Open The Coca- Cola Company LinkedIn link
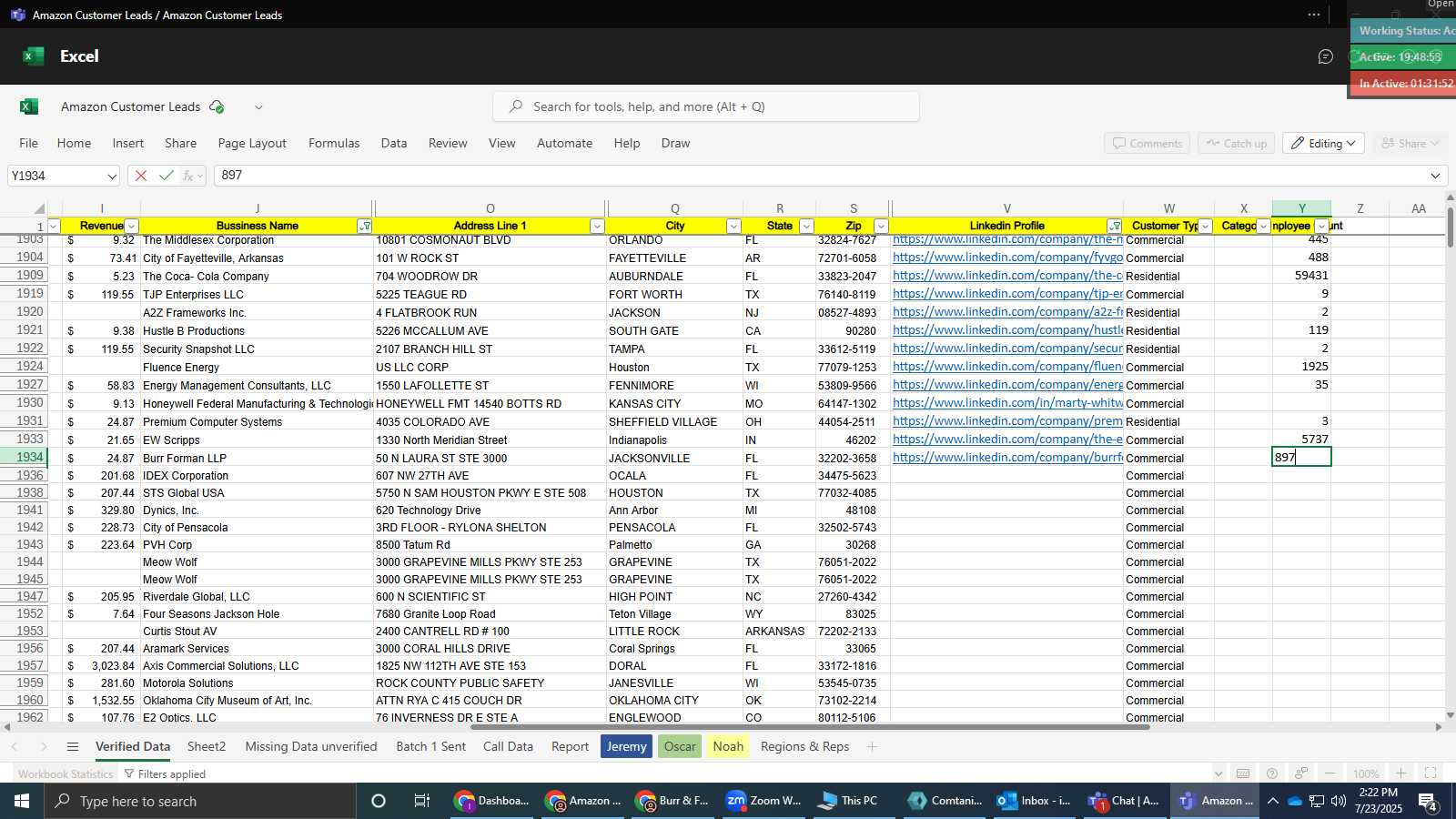 (1007, 276)
